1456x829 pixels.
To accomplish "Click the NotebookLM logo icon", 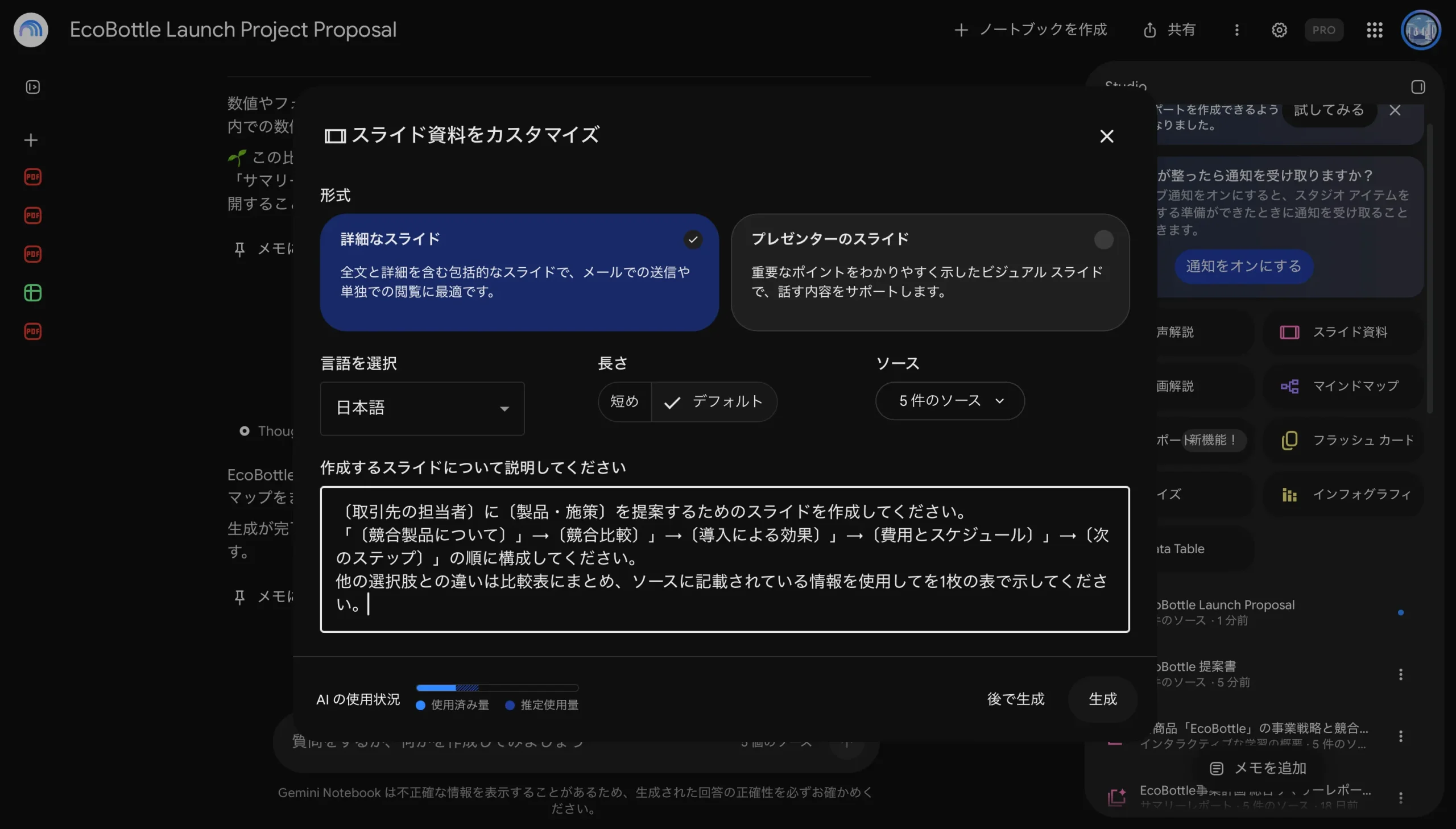I will pyautogui.click(x=31, y=30).
